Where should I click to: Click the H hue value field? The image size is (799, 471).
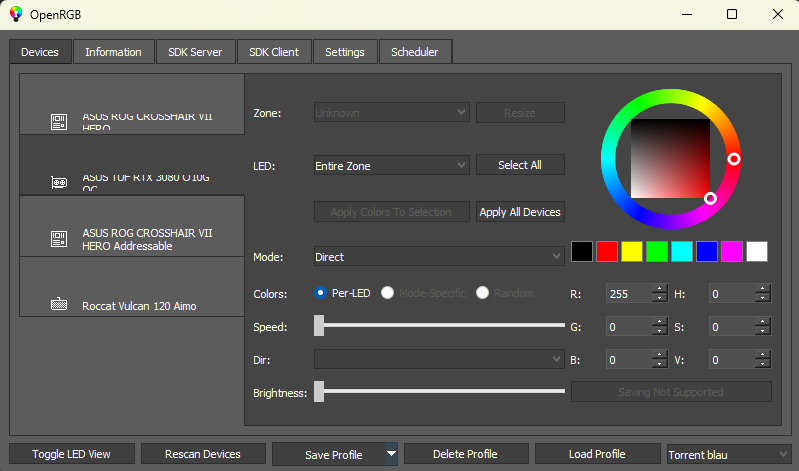pos(732,294)
